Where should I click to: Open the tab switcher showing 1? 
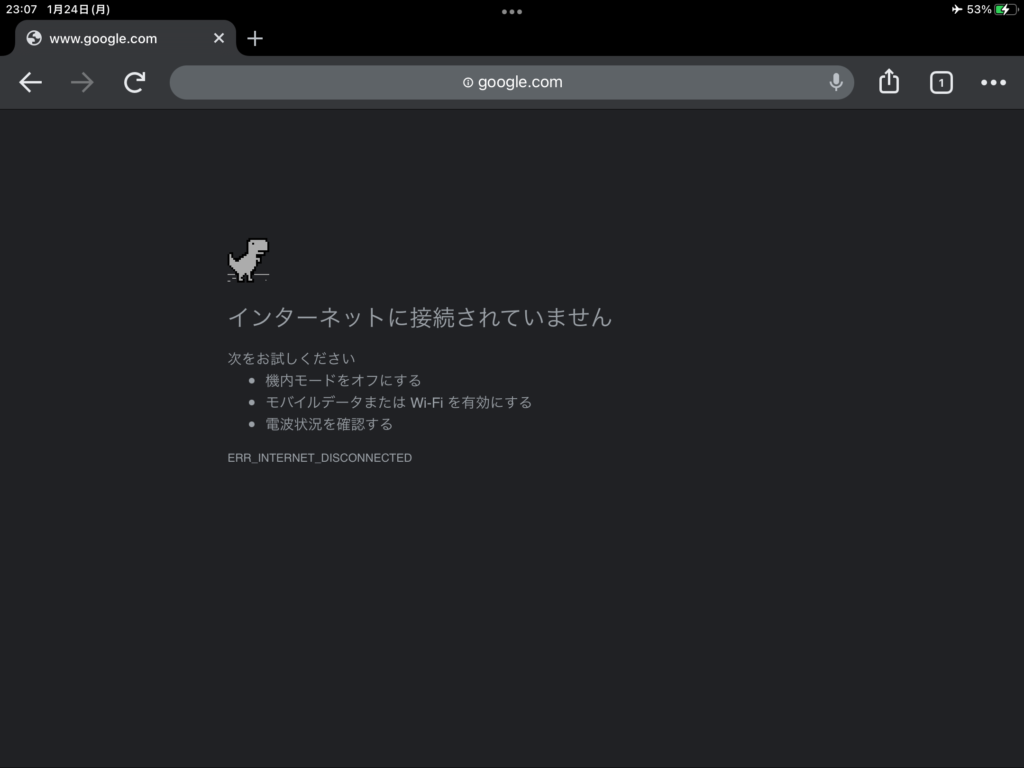941,83
